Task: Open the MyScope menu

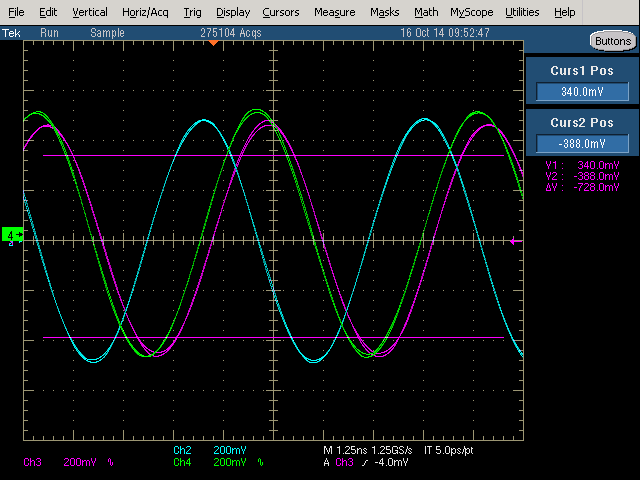Action: pos(470,12)
